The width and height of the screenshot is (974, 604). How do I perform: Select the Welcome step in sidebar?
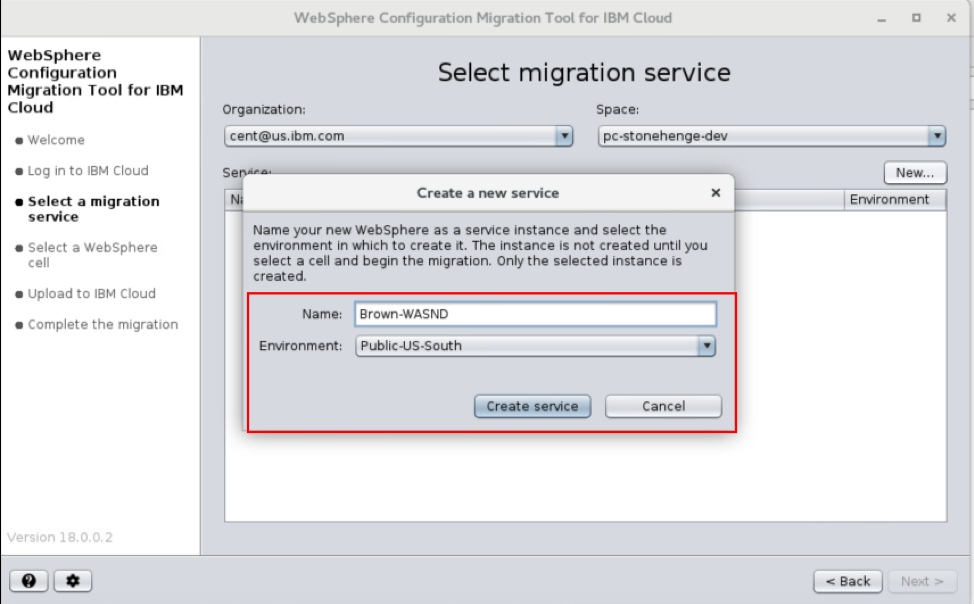point(56,140)
